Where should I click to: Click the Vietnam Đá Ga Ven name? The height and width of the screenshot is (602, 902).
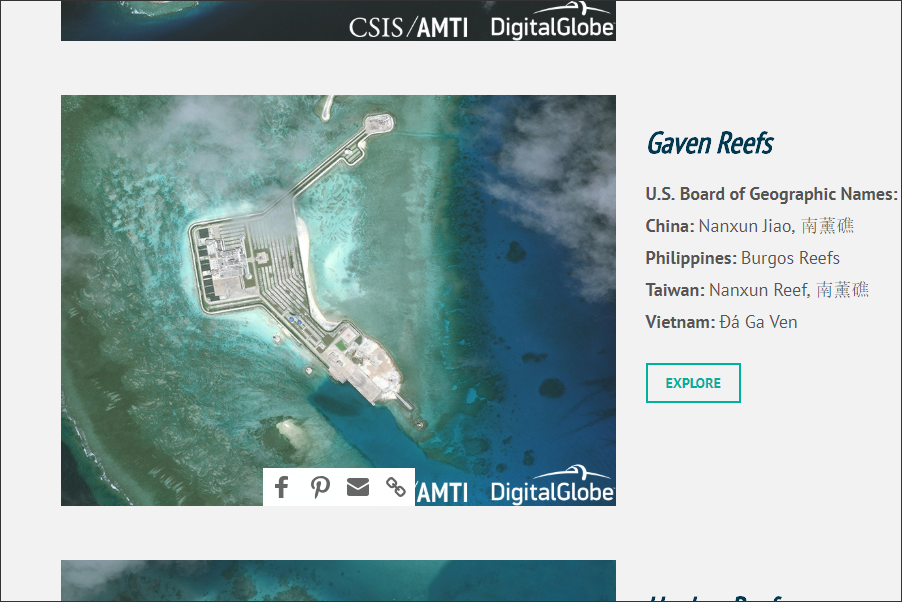pyautogui.click(x=758, y=322)
